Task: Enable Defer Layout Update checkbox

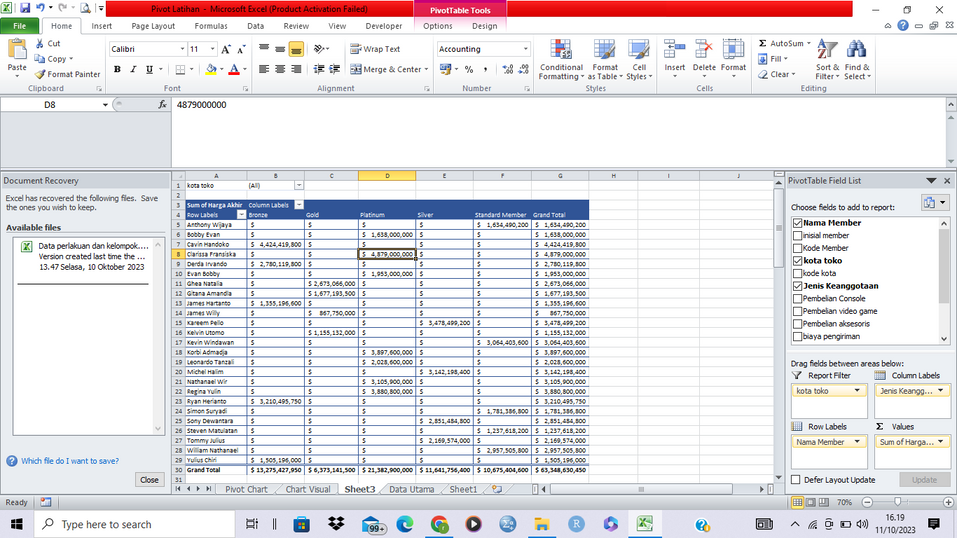Action: point(796,480)
